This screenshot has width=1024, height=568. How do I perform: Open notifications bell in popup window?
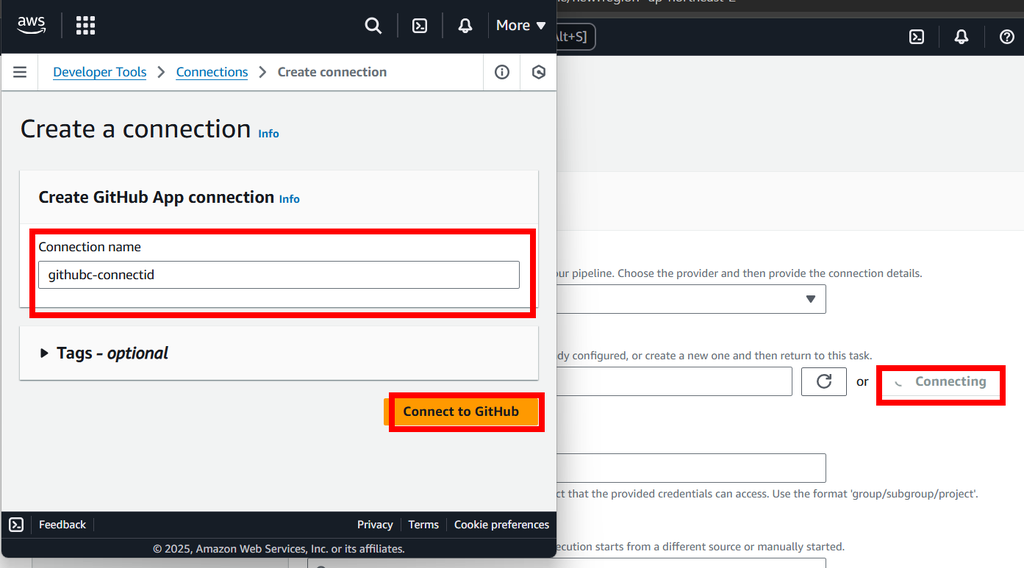pyautogui.click(x=465, y=25)
